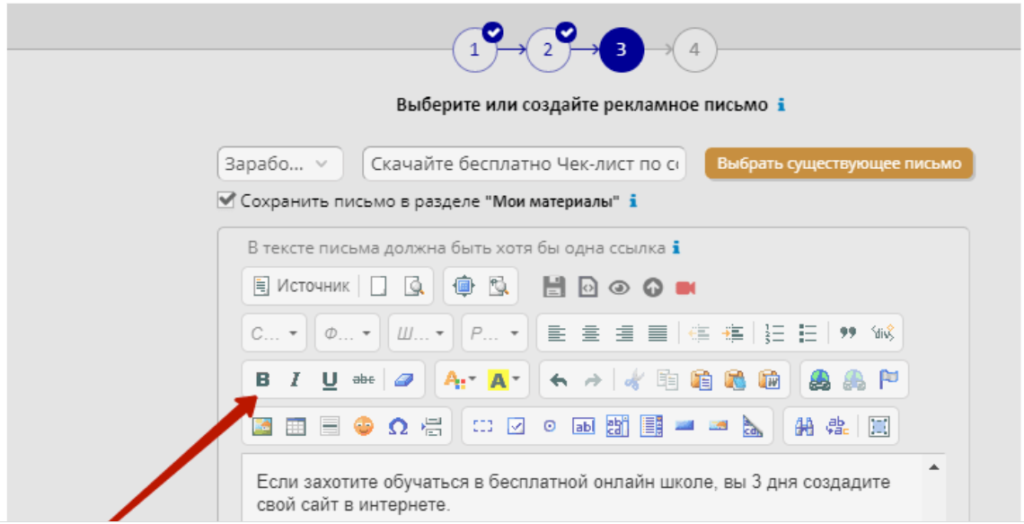Click info icon next to 'Мои материалы'
This screenshot has width=1024, height=524.
coord(632,201)
